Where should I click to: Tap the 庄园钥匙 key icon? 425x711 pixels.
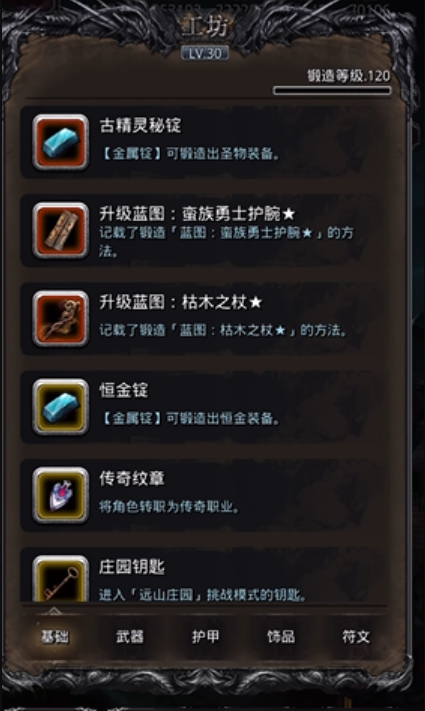[x=60, y=579]
